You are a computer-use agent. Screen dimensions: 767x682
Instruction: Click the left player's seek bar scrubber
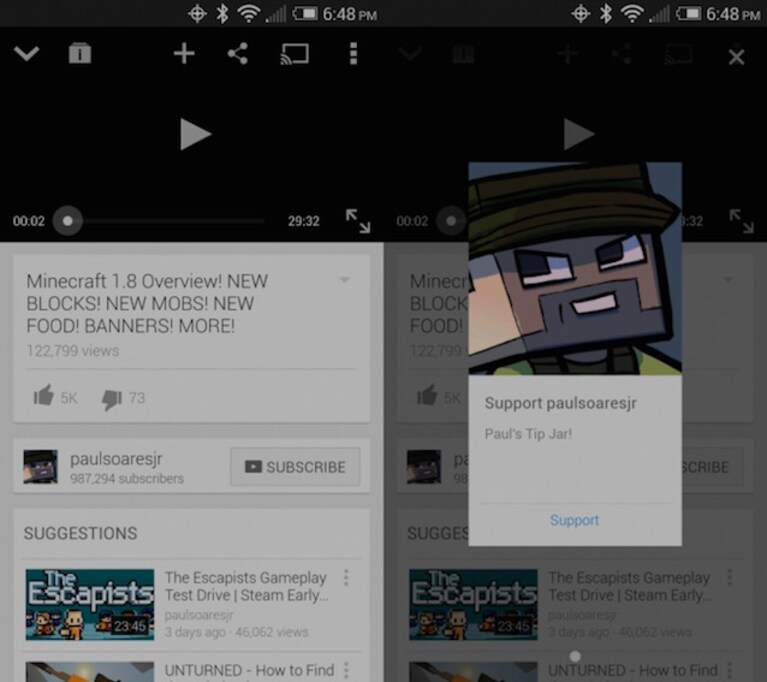pos(68,221)
